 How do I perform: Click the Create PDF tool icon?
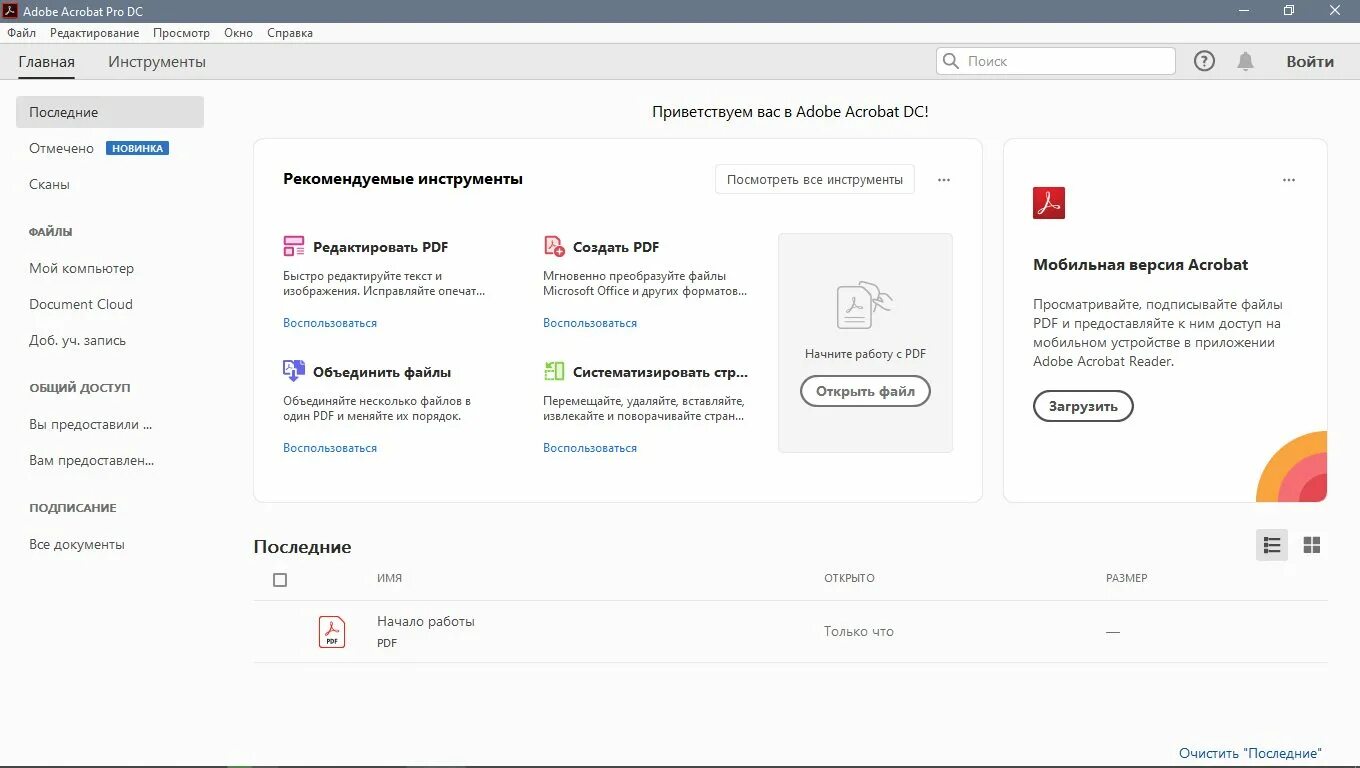pyautogui.click(x=554, y=246)
